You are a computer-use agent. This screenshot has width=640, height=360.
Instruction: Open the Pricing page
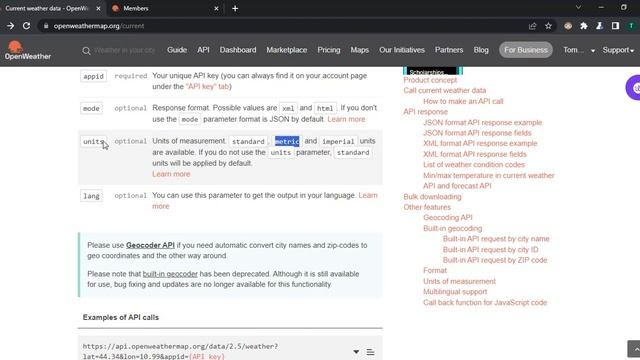329,50
